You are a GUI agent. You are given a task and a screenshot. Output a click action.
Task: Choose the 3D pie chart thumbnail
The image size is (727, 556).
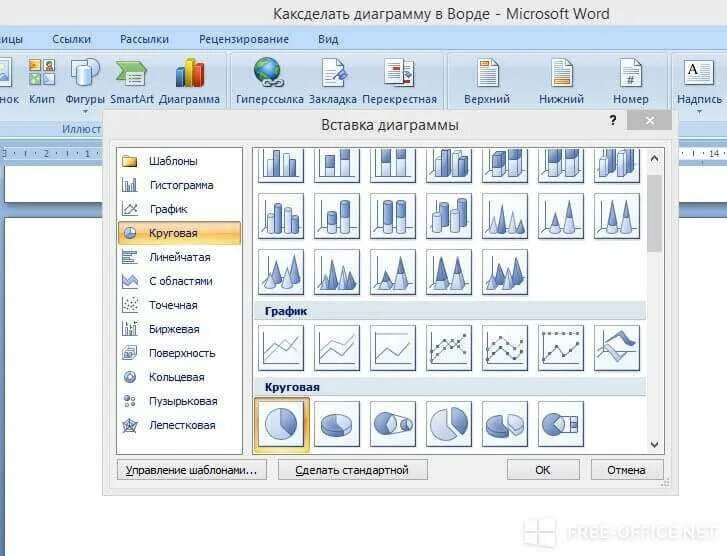click(x=337, y=424)
